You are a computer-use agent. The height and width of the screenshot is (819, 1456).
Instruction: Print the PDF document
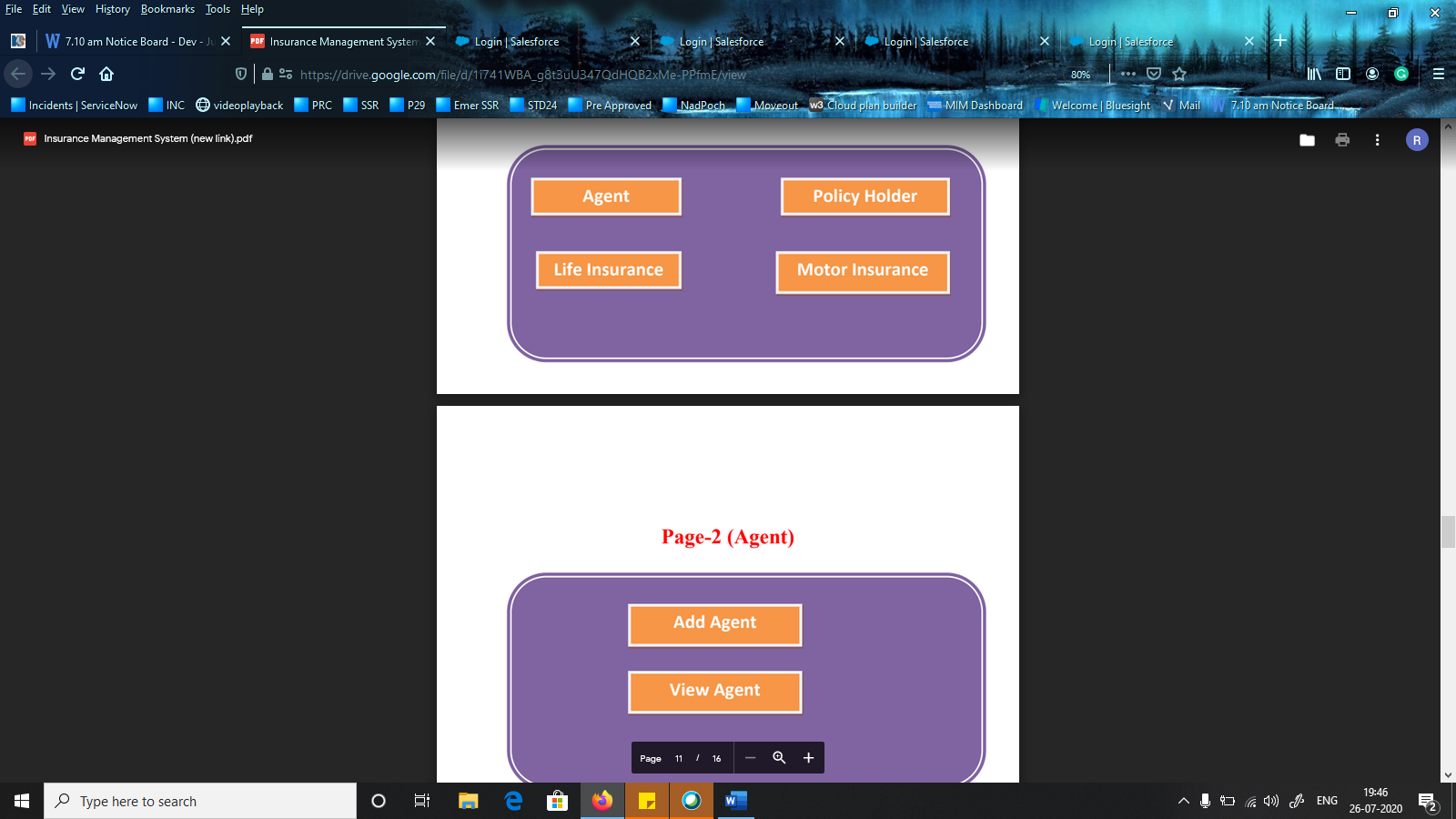click(1342, 140)
